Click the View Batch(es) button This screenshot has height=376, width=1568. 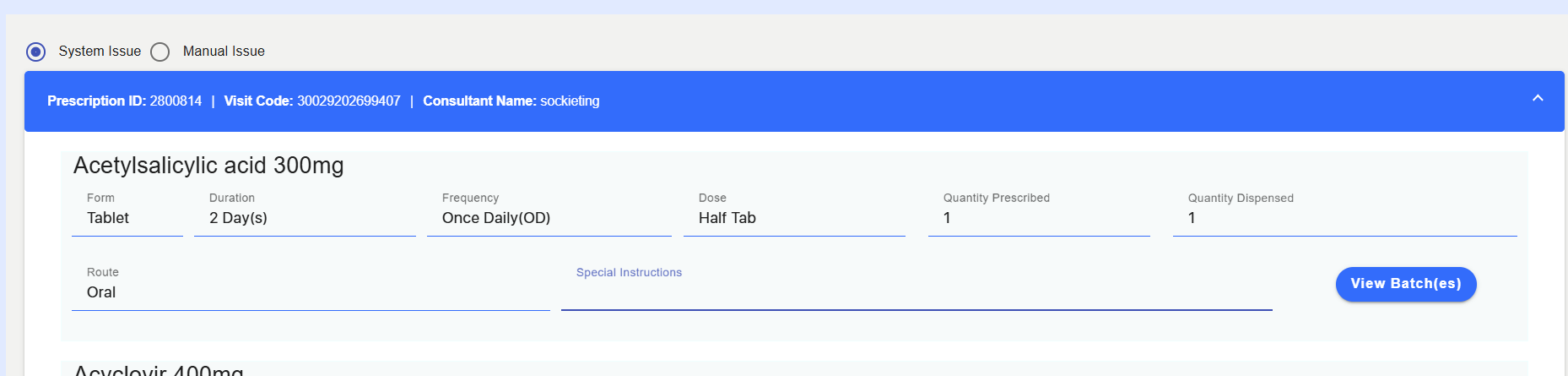1406,284
